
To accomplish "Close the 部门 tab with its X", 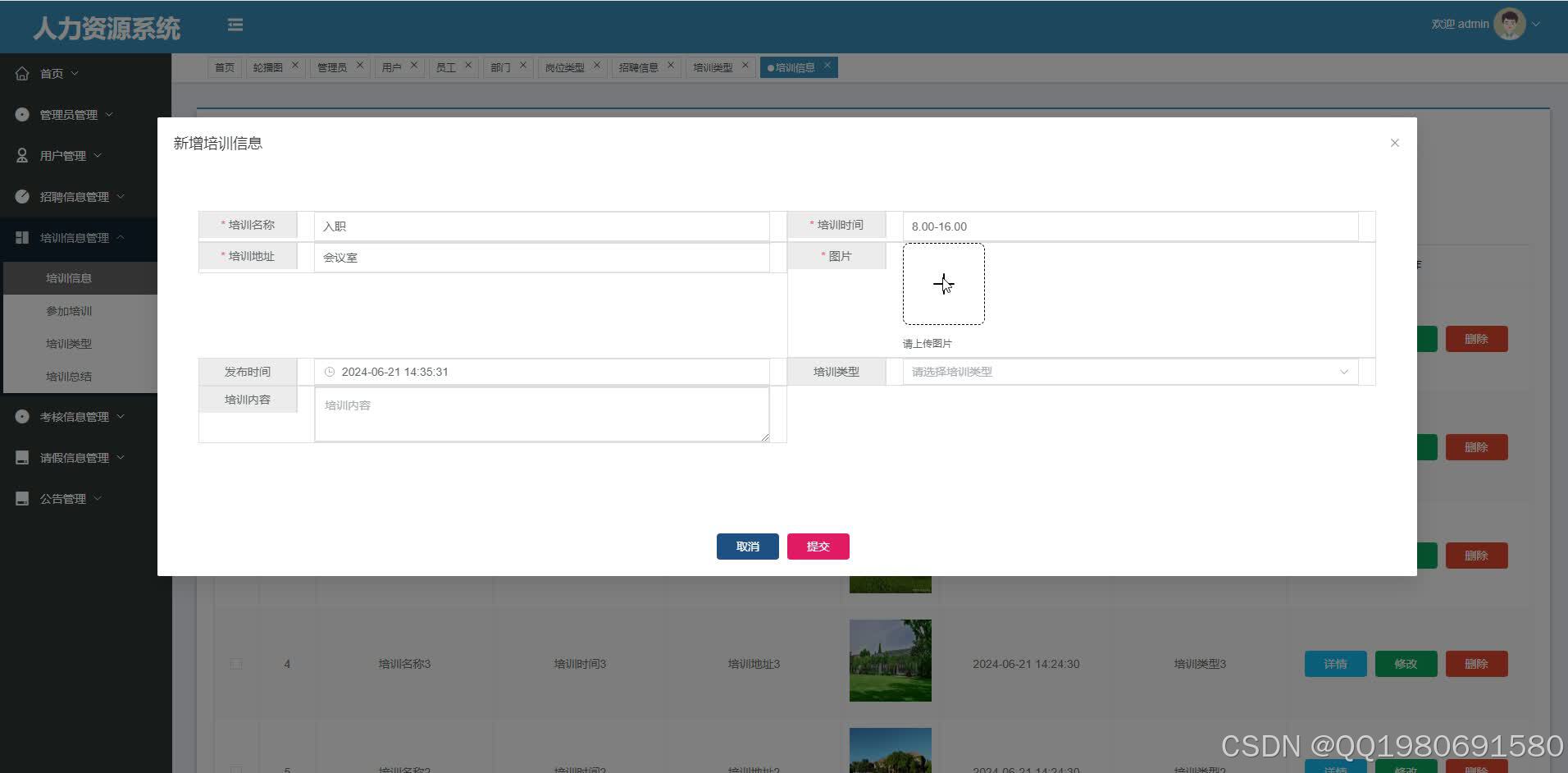I will [x=523, y=65].
